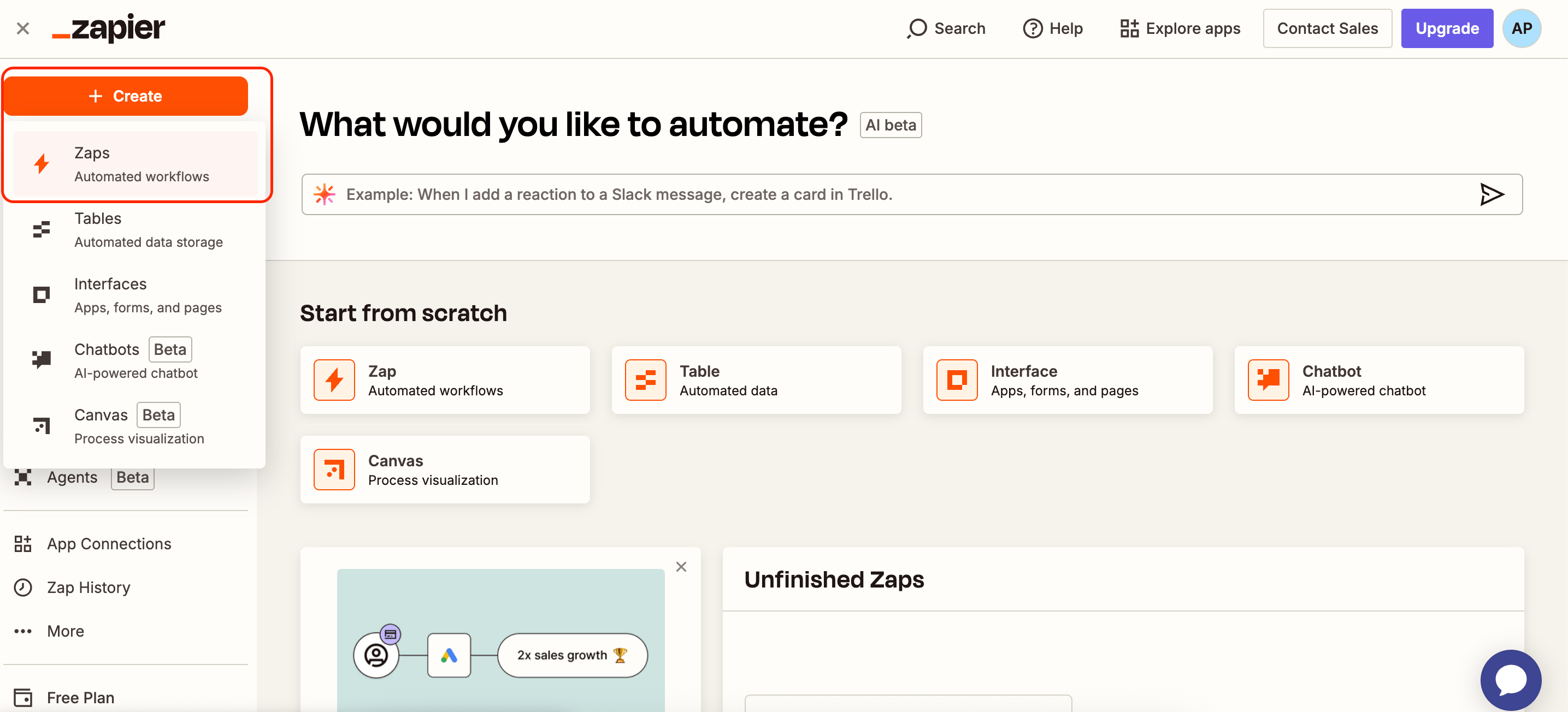Click the orange Create button
This screenshot has width=1568, height=712.
[126, 96]
